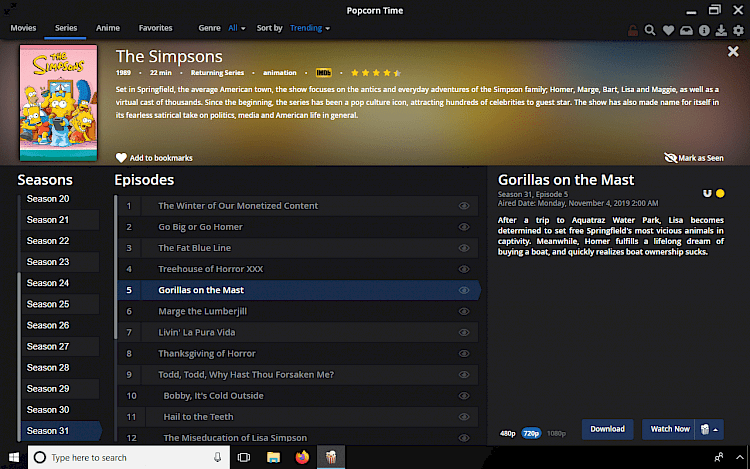
Task: Select Season 25
Action: click(x=61, y=304)
